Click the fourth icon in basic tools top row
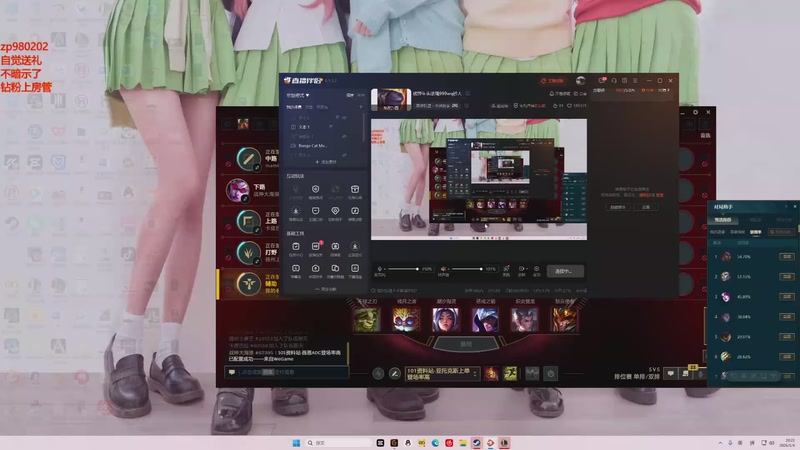Viewport: 800px width, 450px height. pos(355,248)
